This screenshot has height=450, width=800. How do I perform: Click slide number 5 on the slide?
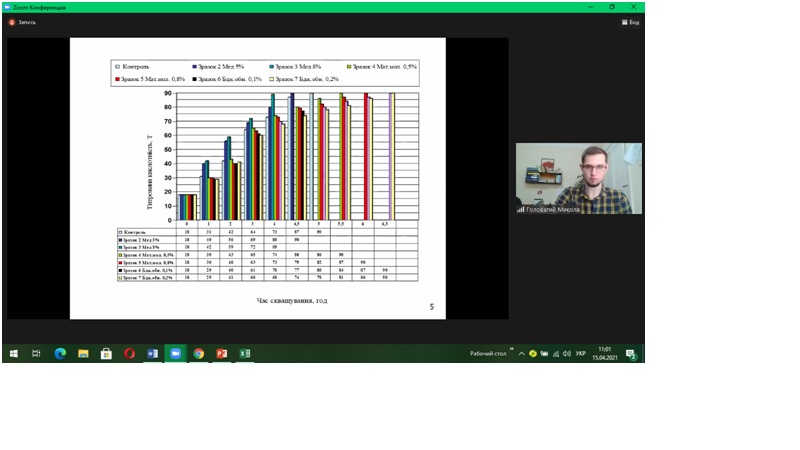click(432, 307)
